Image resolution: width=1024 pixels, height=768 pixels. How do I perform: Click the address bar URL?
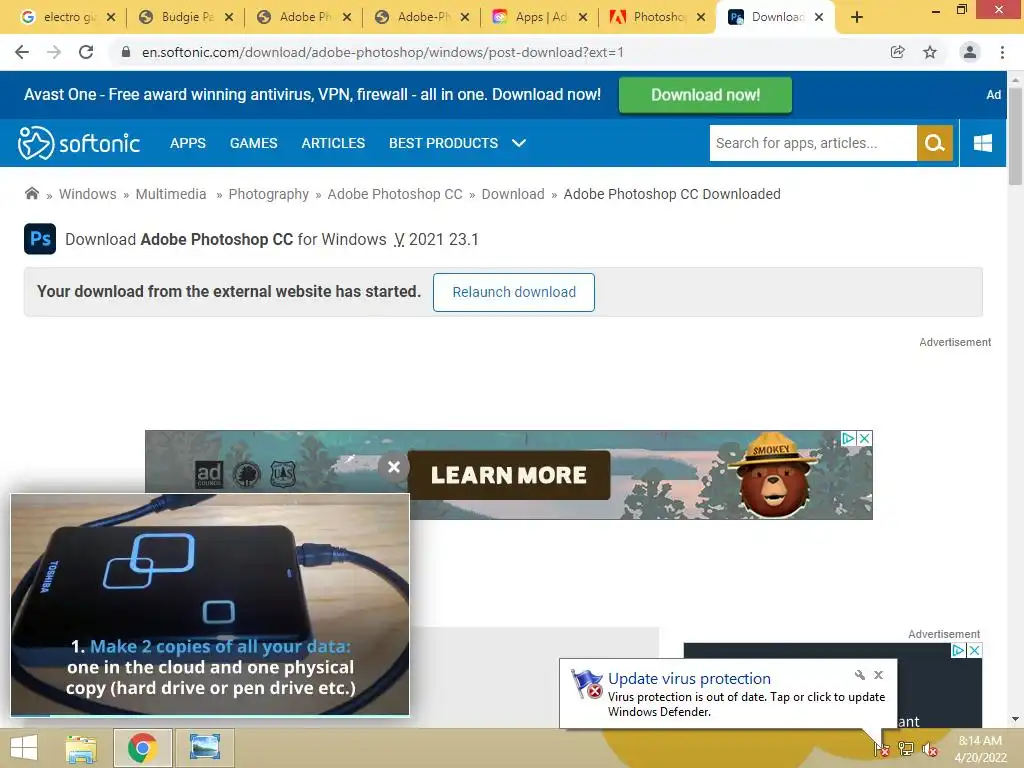383,52
